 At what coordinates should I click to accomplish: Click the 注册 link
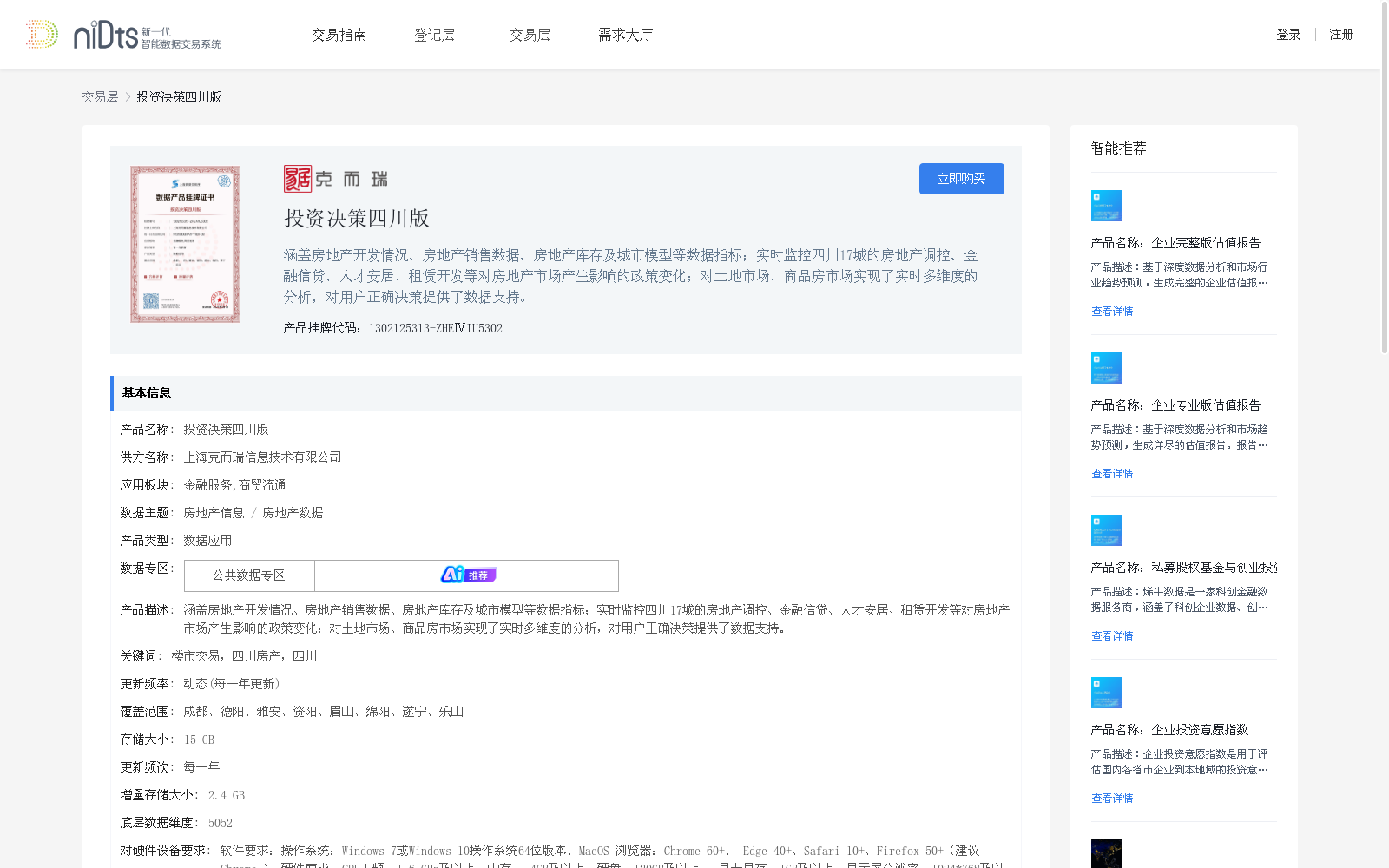point(1341,35)
